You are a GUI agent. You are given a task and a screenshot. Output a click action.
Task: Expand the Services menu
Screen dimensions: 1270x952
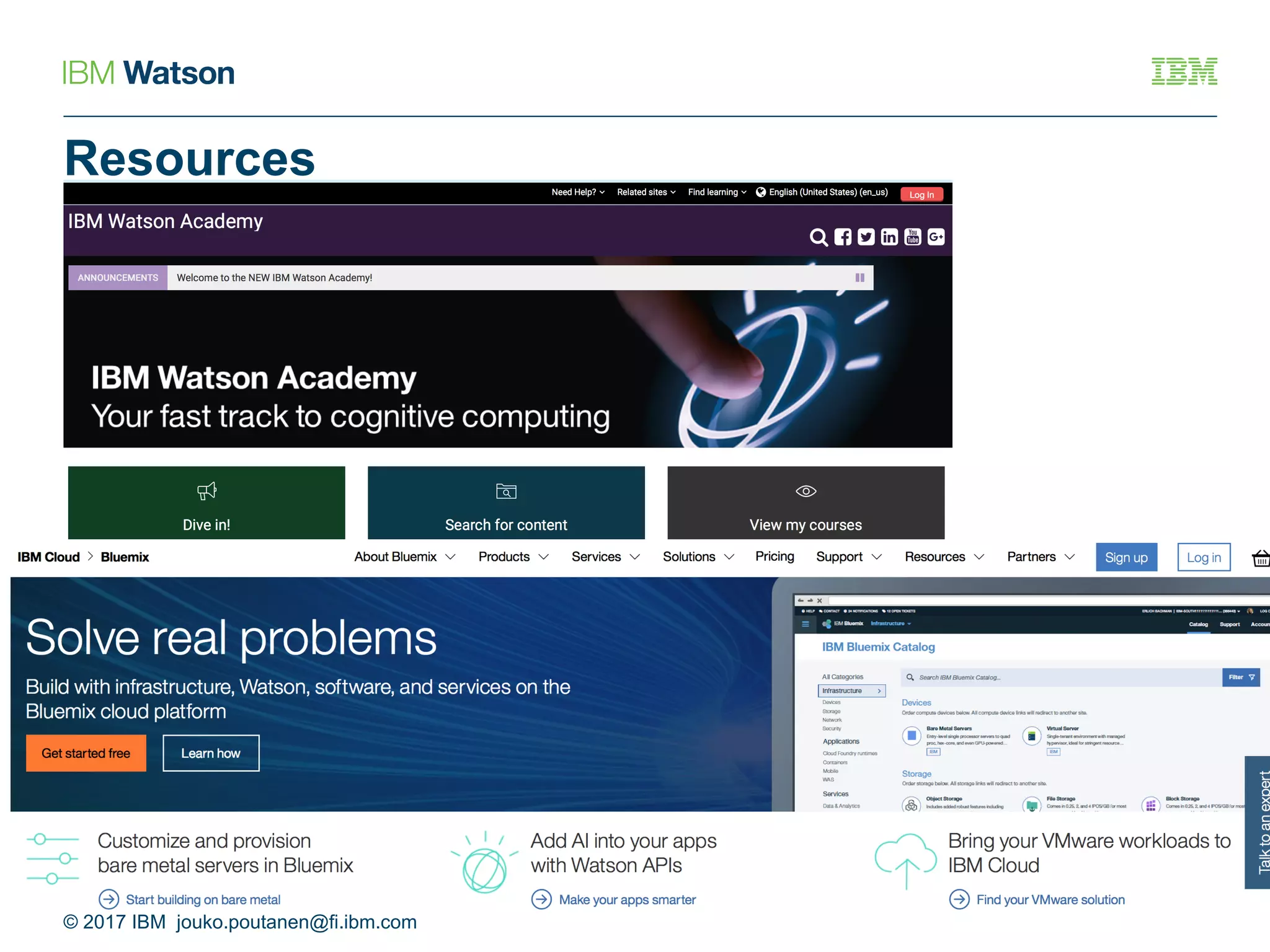pos(606,557)
